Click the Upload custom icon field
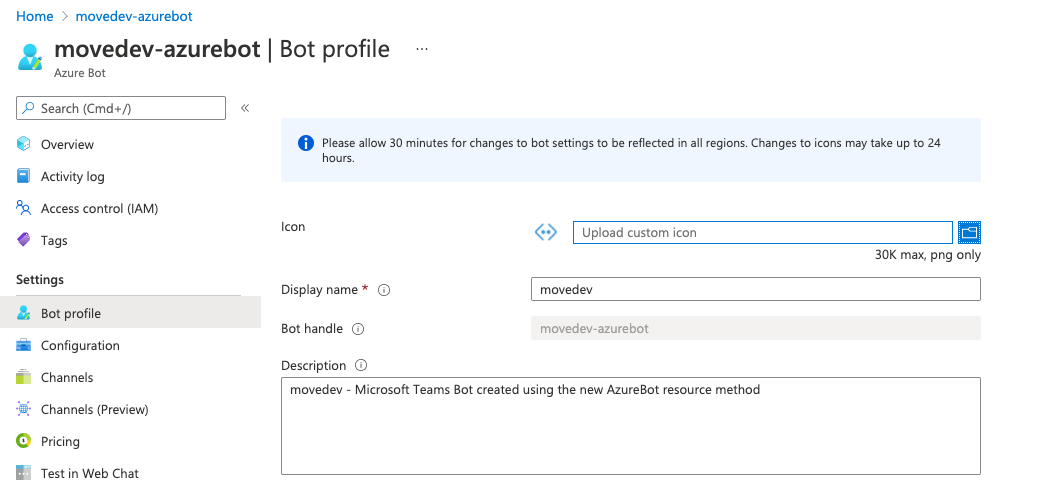Screen dimensions: 1043x493 point(762,232)
